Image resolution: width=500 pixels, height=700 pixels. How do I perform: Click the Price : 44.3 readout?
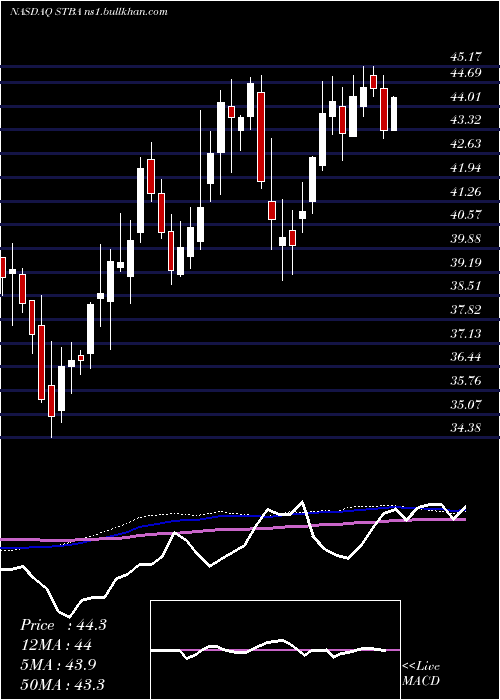[63, 625]
